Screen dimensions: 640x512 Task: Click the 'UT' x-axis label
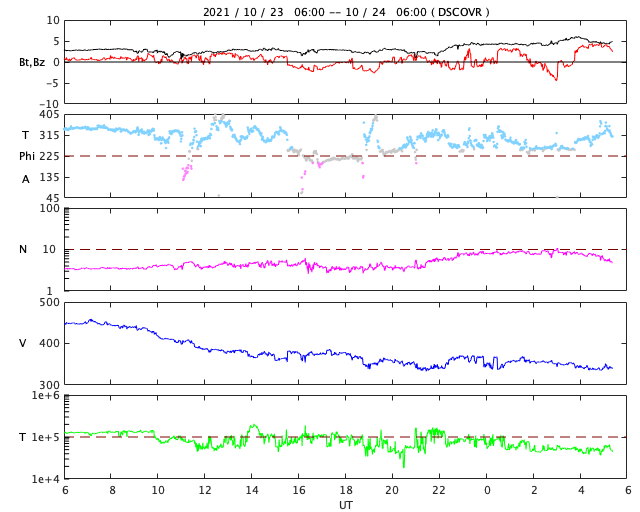click(x=346, y=505)
